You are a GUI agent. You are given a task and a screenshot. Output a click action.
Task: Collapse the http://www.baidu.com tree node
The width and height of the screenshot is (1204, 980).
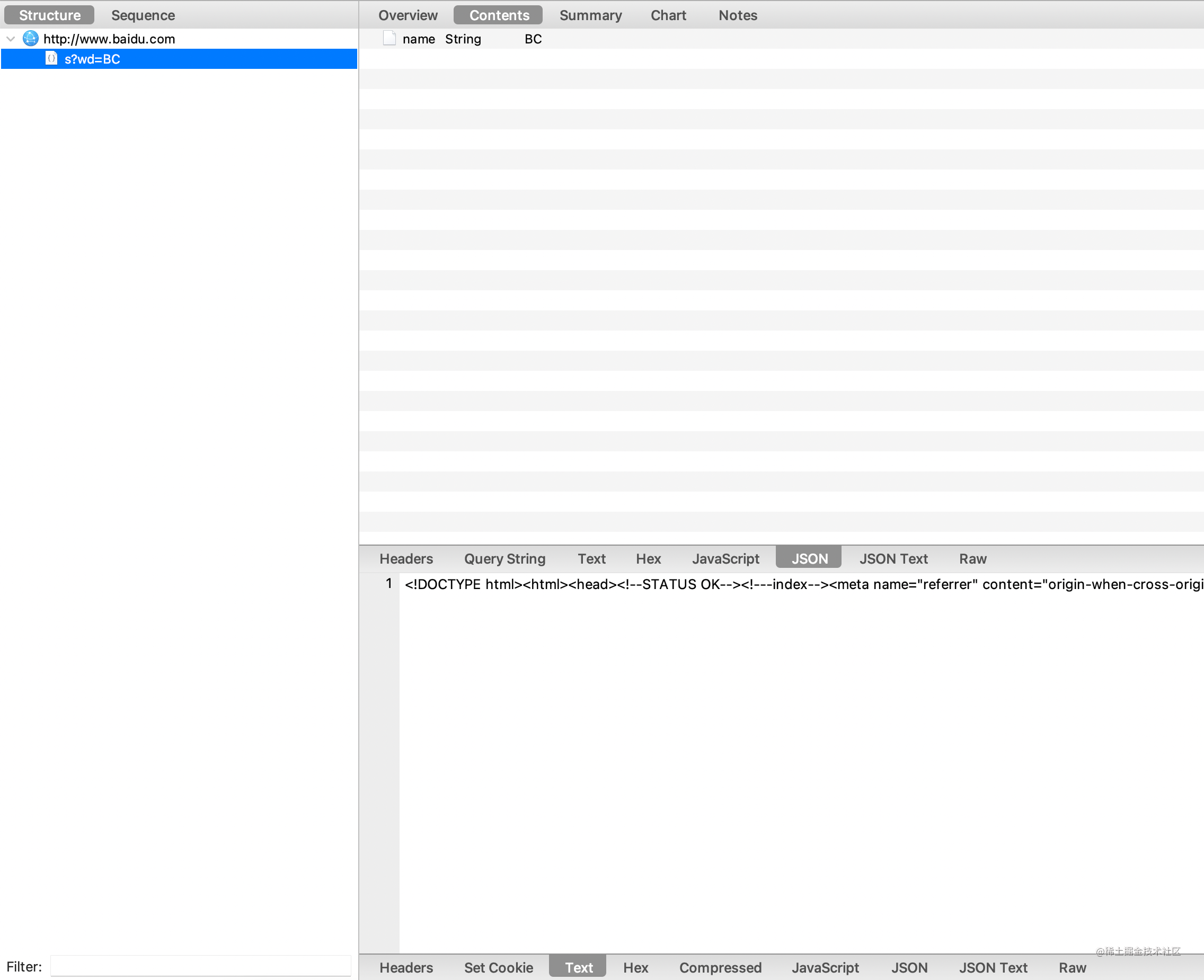click(x=11, y=39)
